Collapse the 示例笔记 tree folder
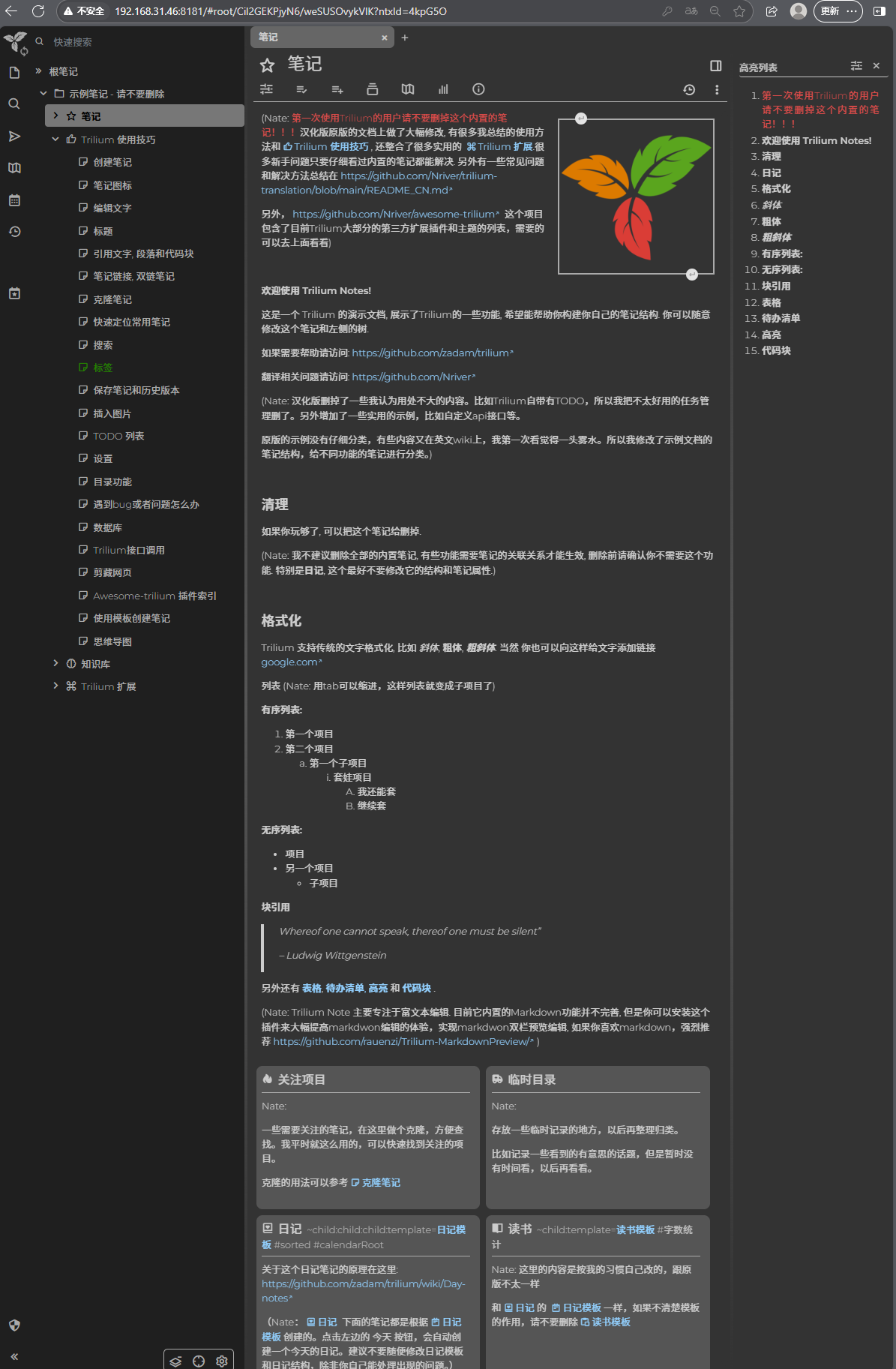Viewport: 896px width, 1369px height. coord(43,94)
